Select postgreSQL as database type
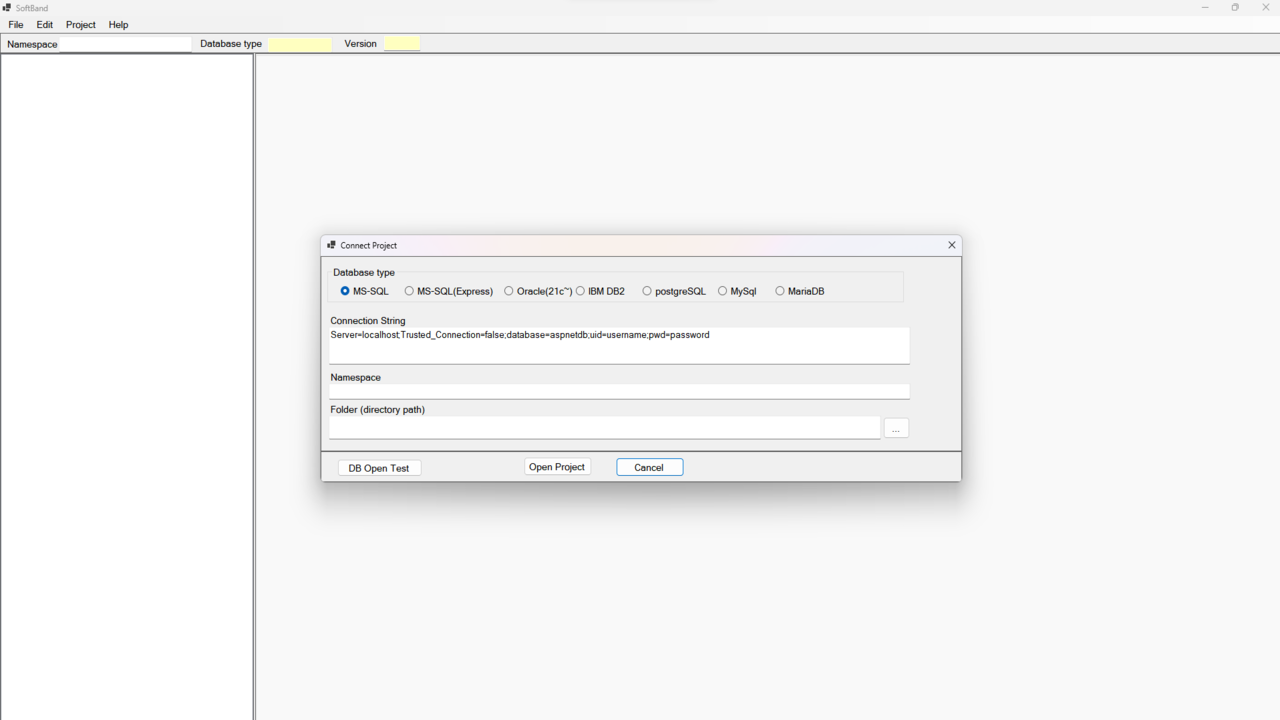Viewport: 1280px width, 720px height. coord(647,291)
